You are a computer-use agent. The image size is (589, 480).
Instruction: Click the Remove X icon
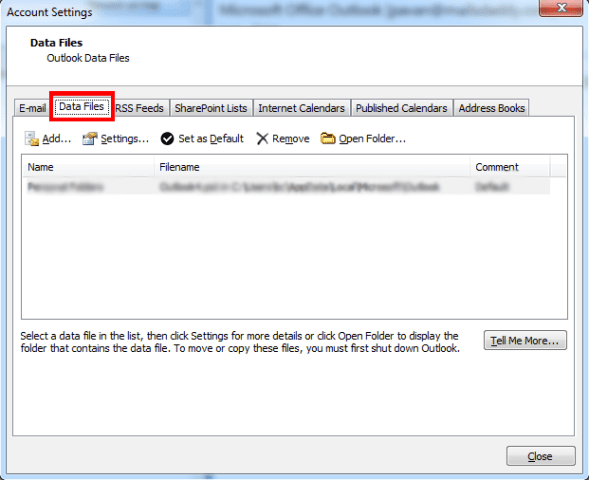[262, 139]
